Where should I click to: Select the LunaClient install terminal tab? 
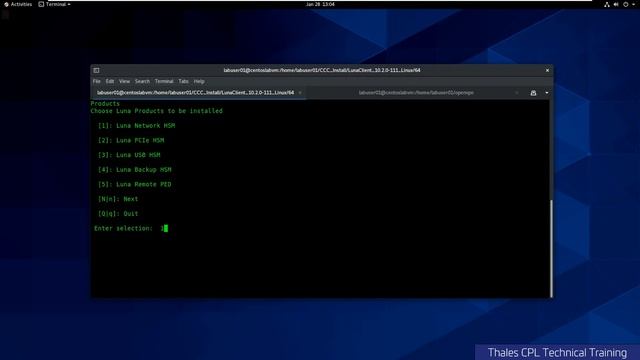point(196,93)
